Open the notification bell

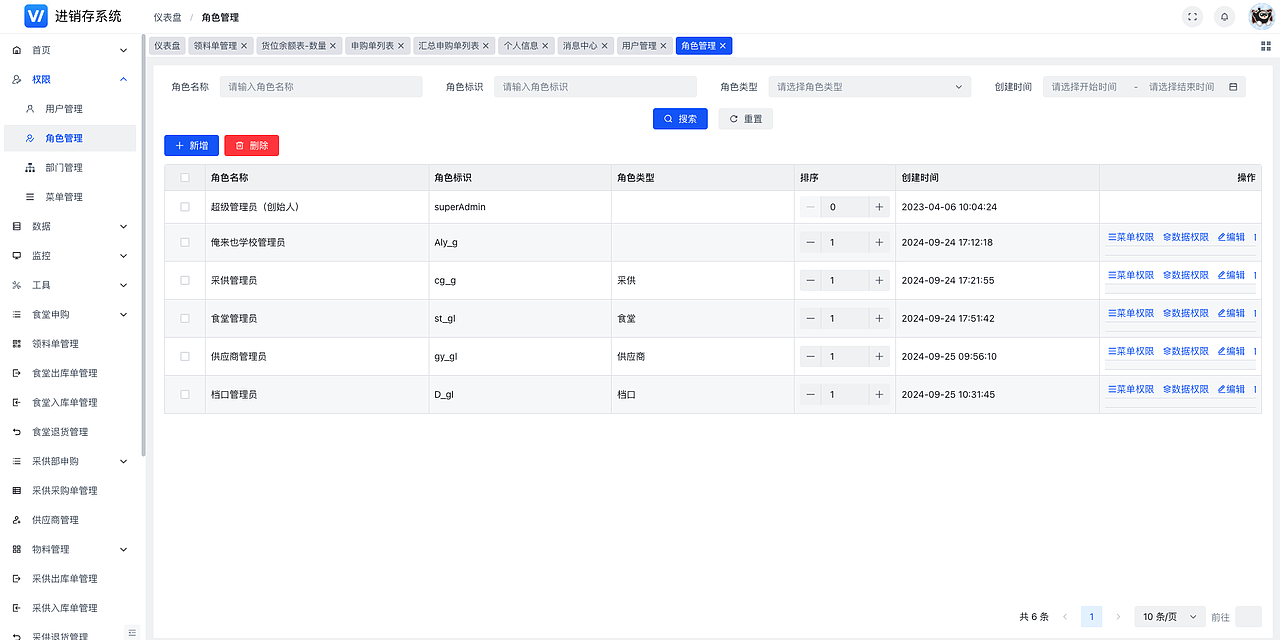pyautogui.click(x=1224, y=17)
